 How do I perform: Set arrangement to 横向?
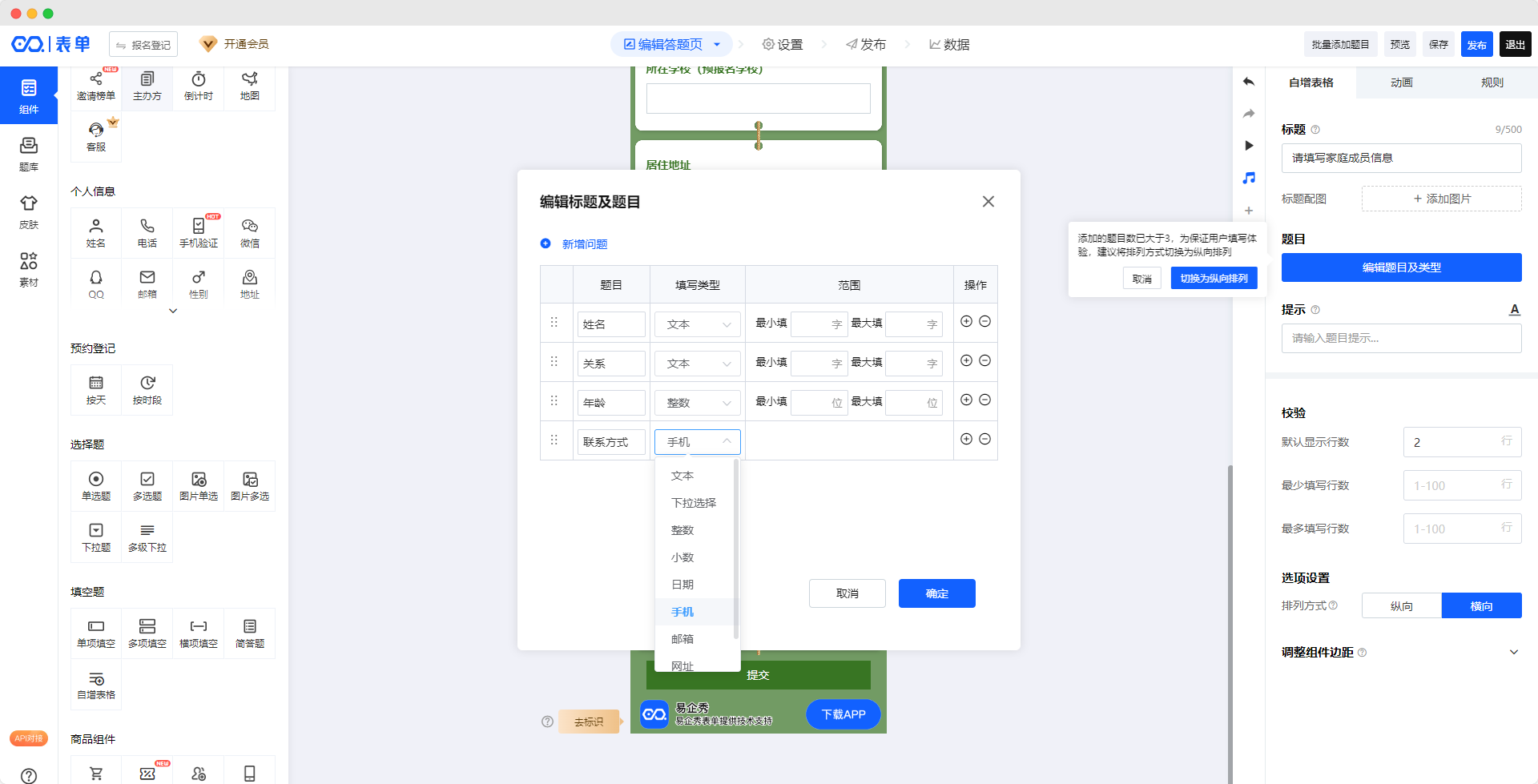[x=1481, y=606]
